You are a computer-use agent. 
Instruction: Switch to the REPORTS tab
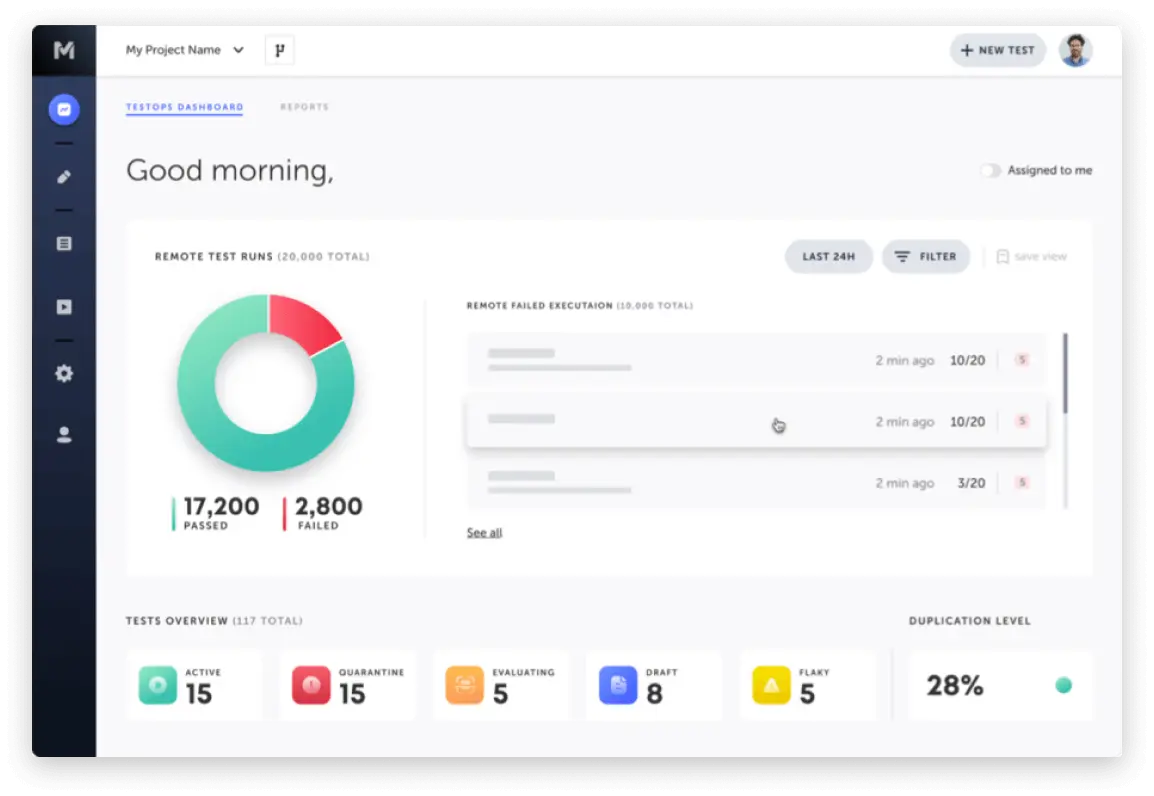click(x=304, y=107)
